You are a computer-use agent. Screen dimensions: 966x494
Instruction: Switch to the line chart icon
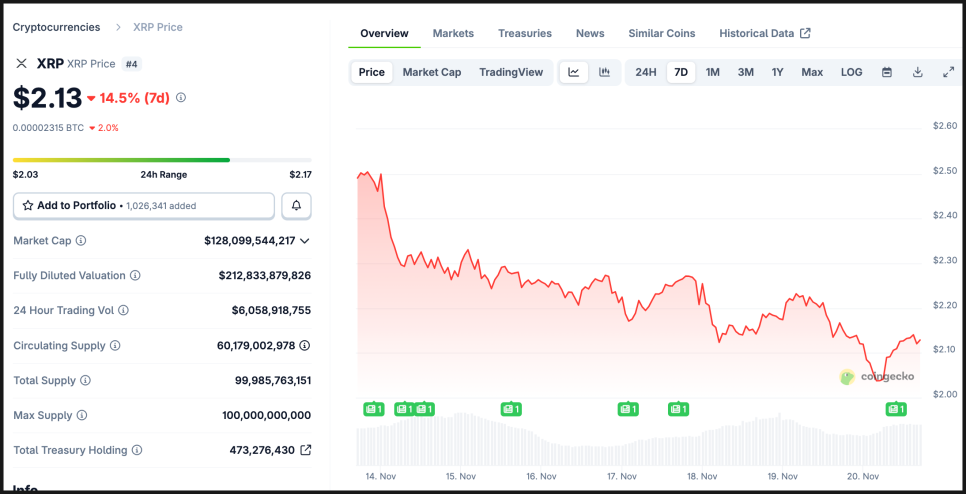574,72
